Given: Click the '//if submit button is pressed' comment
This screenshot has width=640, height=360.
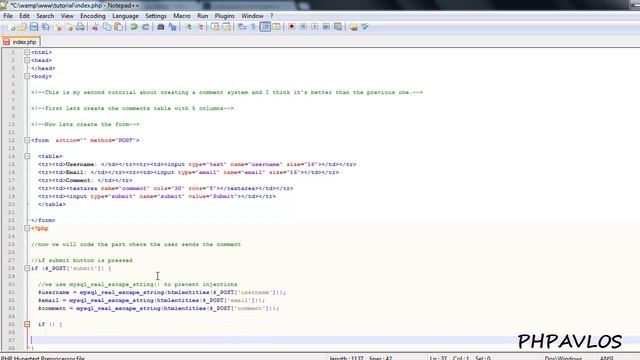Looking at the screenshot, I should [82, 260].
